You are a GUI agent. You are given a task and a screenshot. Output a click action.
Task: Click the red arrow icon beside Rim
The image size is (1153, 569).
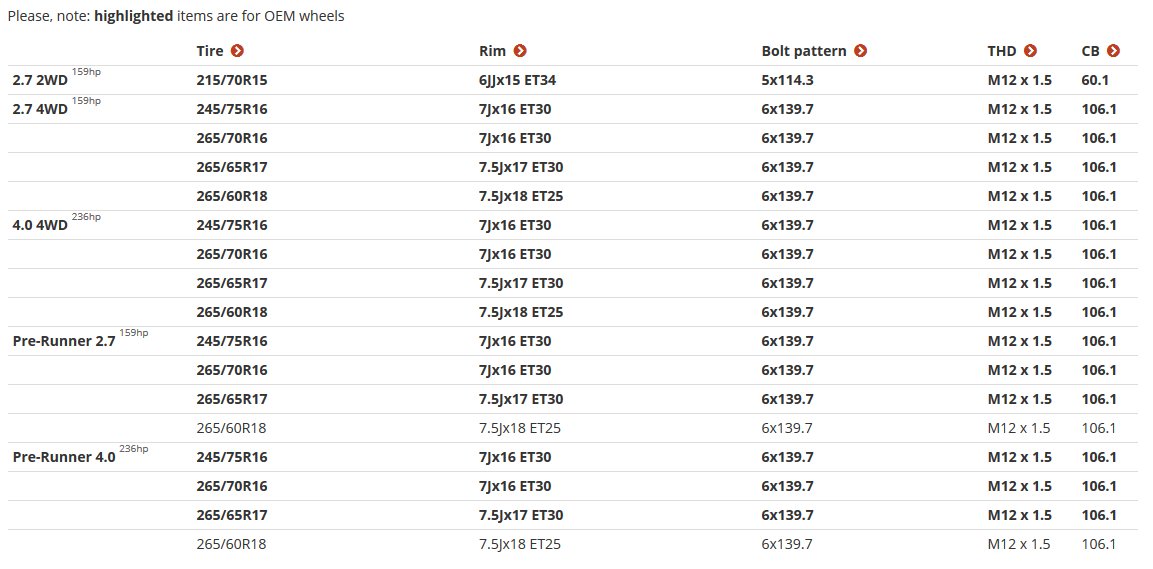520,51
